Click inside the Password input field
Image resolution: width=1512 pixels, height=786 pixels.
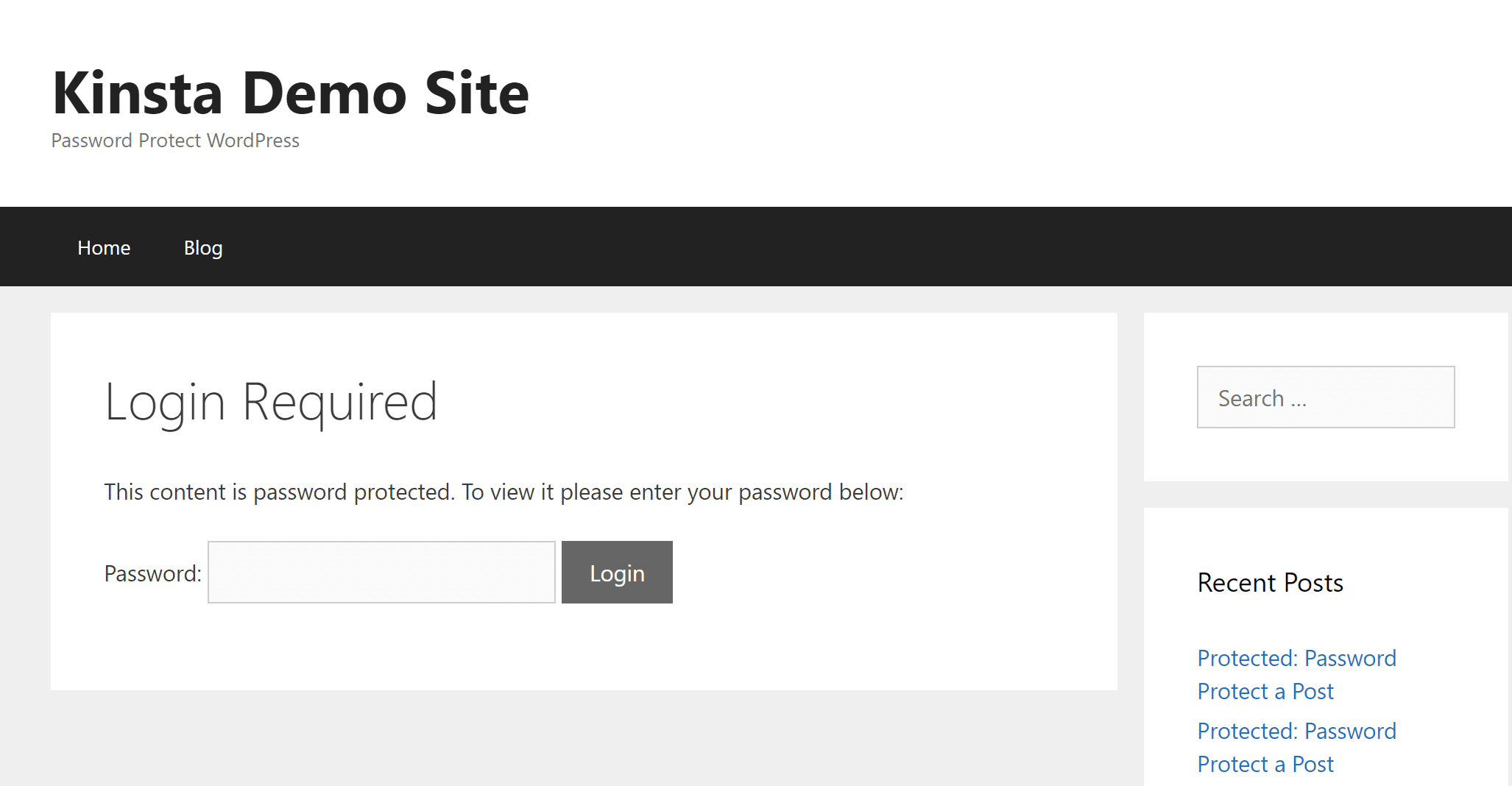[381, 572]
